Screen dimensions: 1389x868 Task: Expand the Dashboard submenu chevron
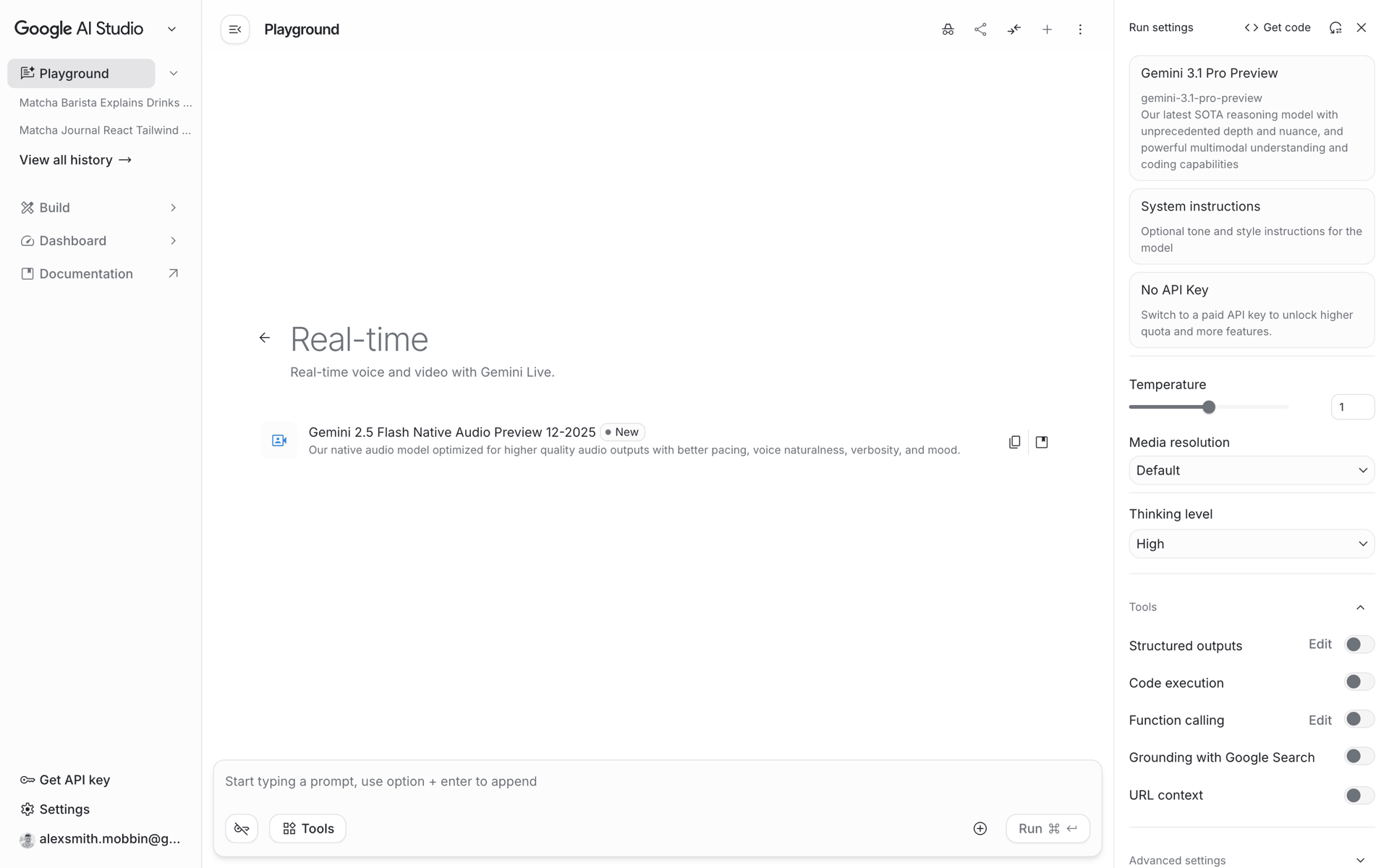173,241
